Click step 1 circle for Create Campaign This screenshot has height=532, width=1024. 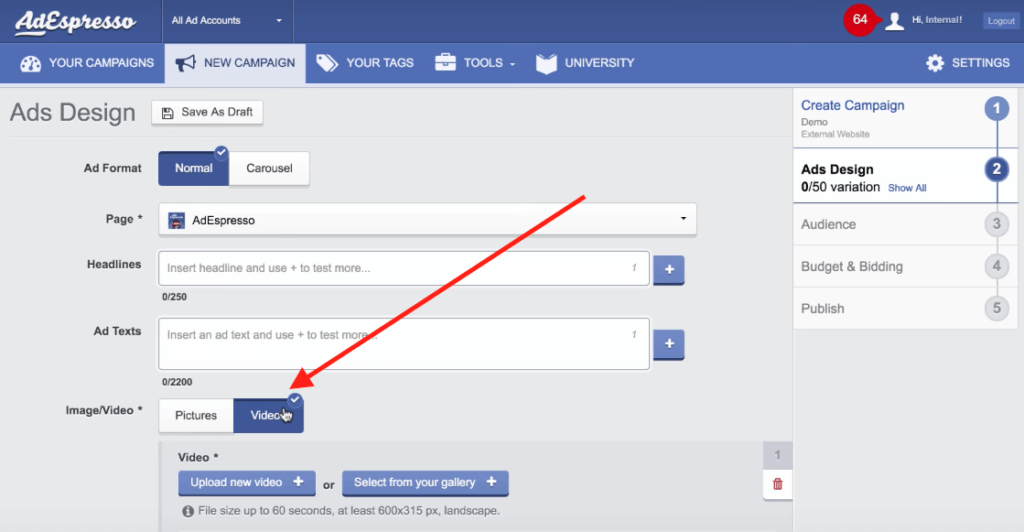995,110
